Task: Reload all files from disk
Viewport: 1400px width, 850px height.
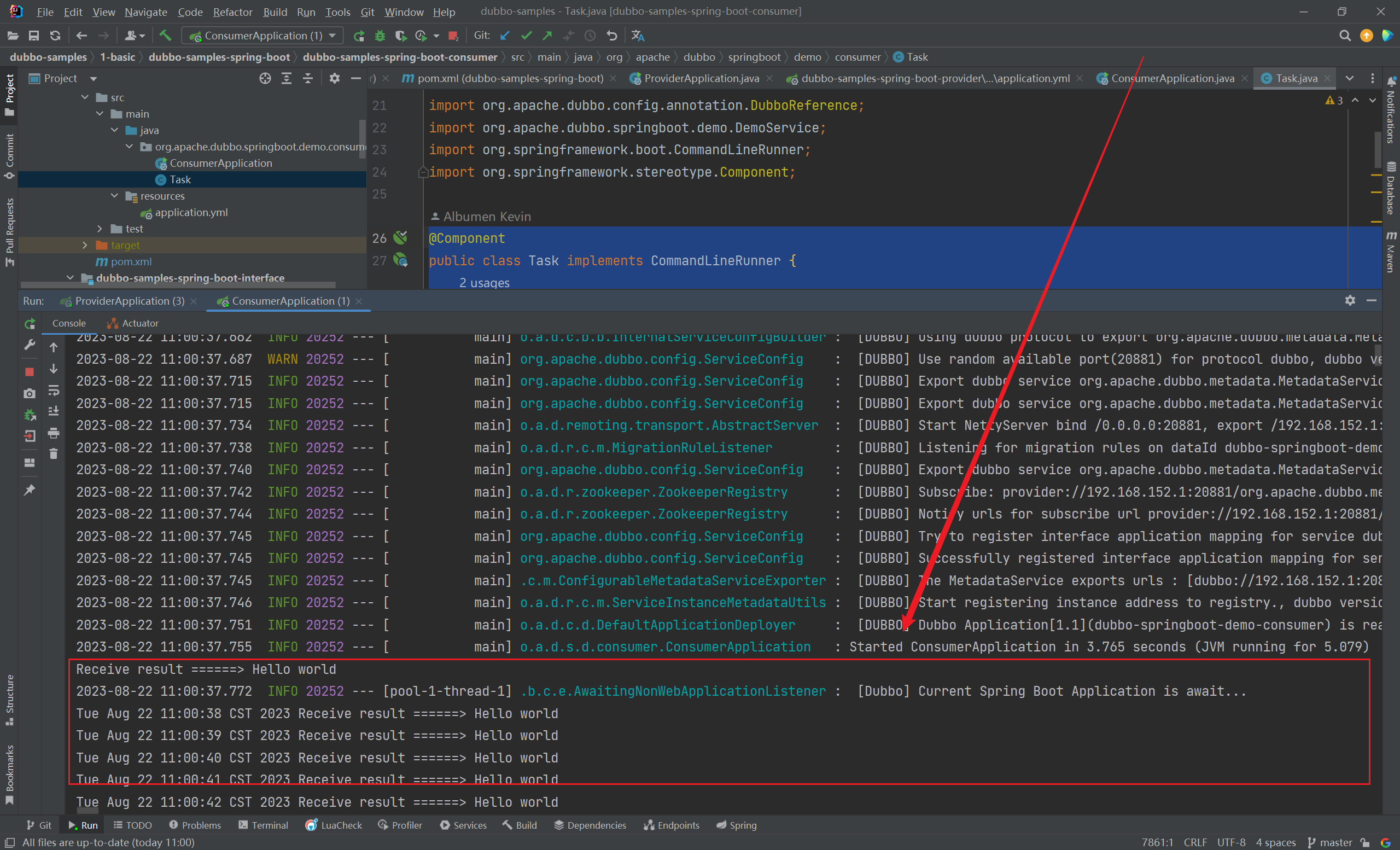Action: point(55,36)
